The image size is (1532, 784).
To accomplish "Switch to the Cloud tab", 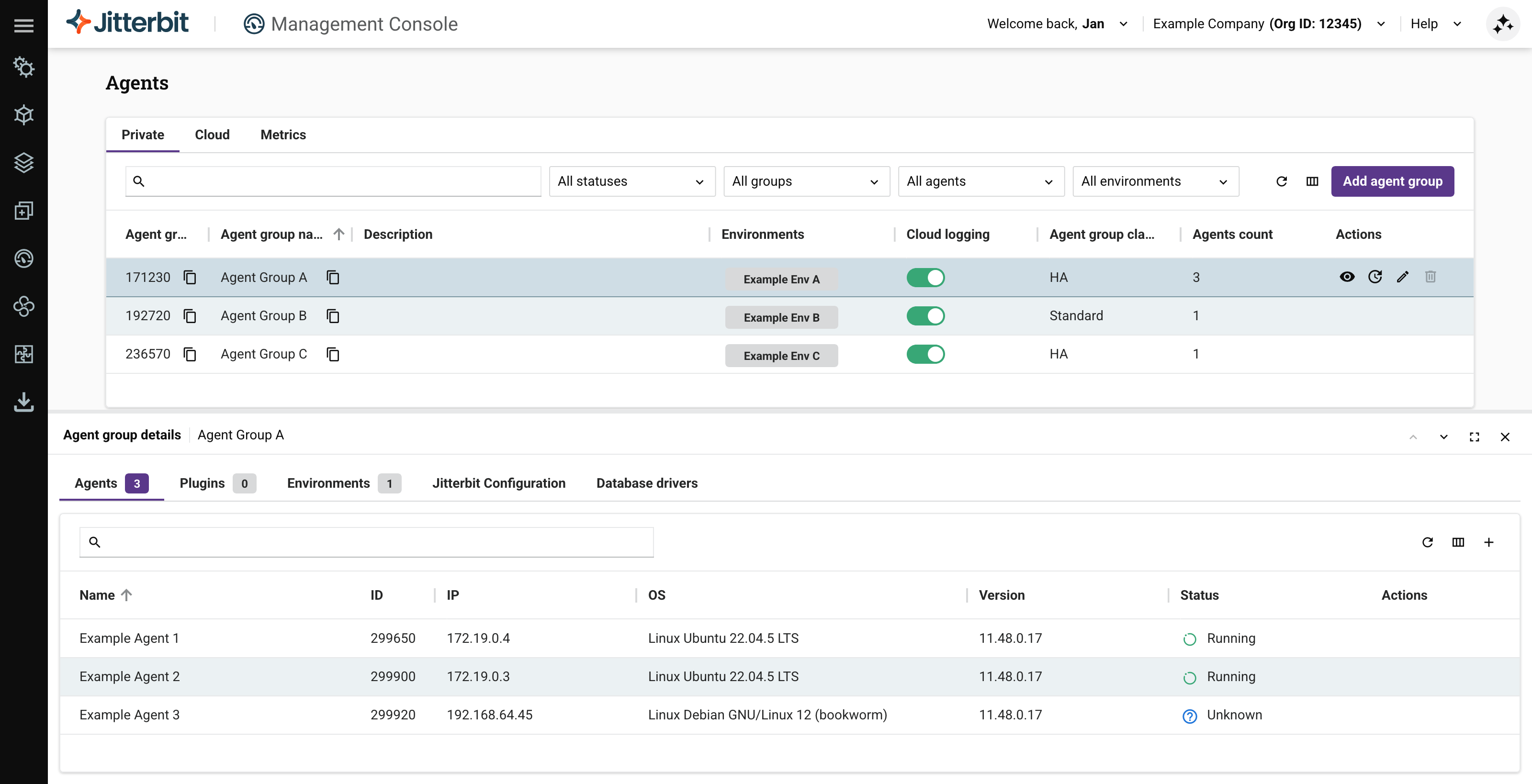I will click(212, 135).
